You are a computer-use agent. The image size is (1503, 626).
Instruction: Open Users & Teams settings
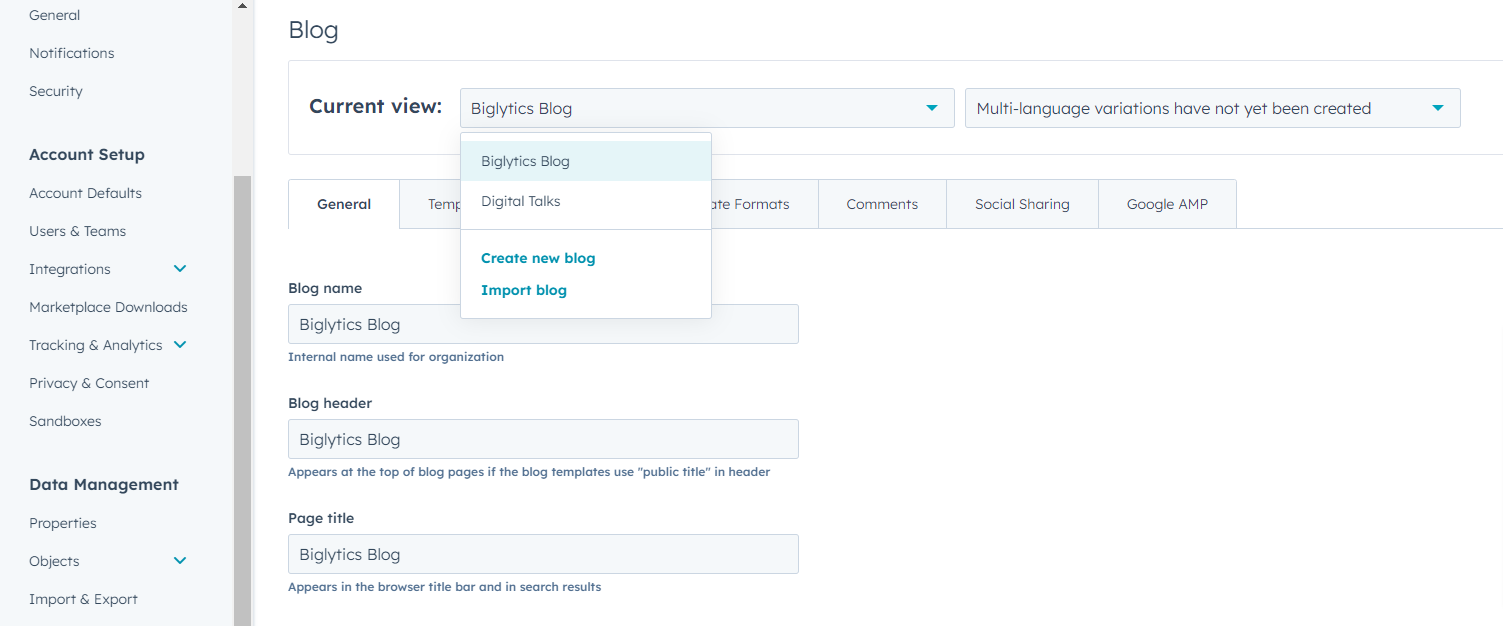pos(78,231)
